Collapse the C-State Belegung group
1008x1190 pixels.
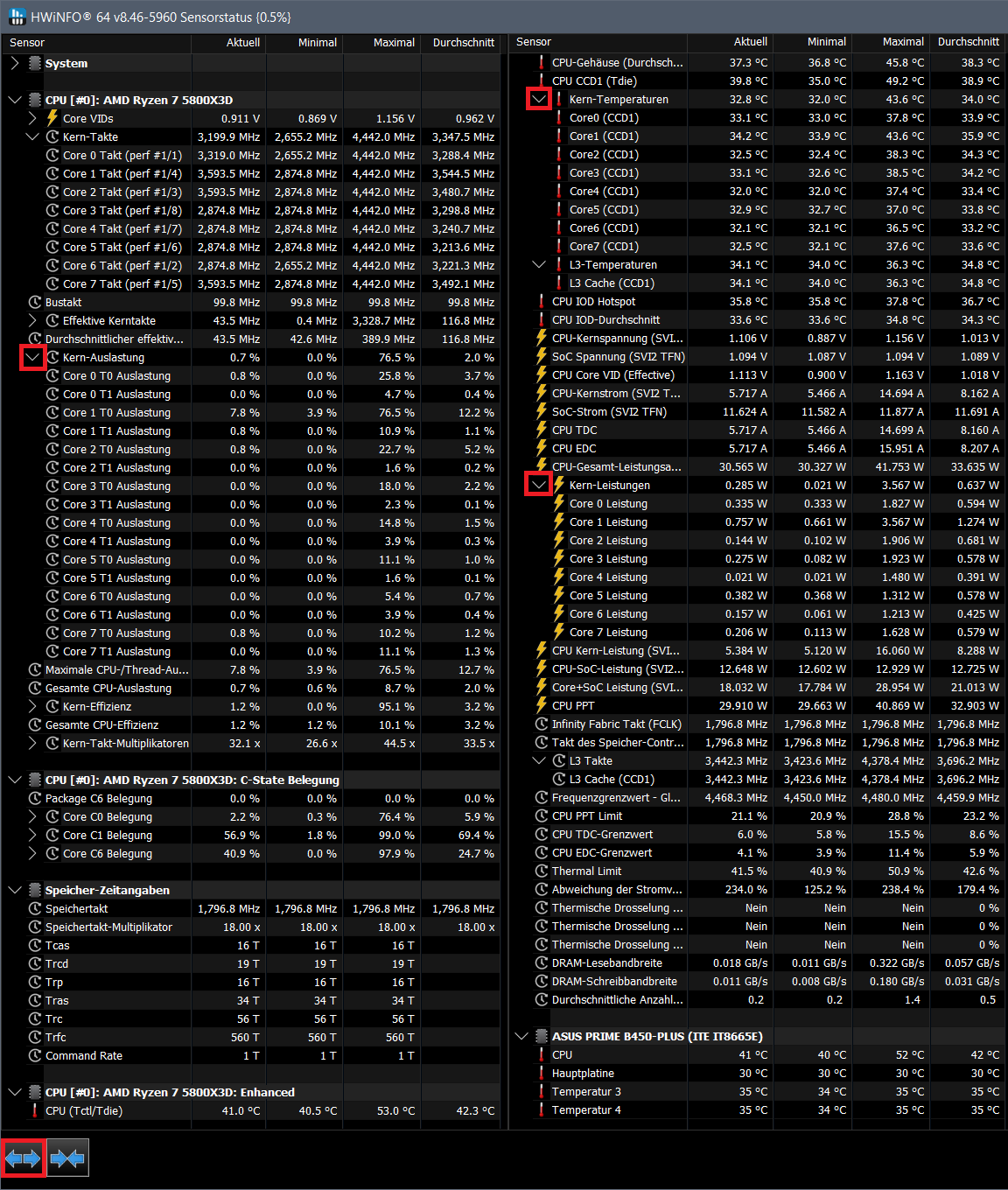(15, 780)
